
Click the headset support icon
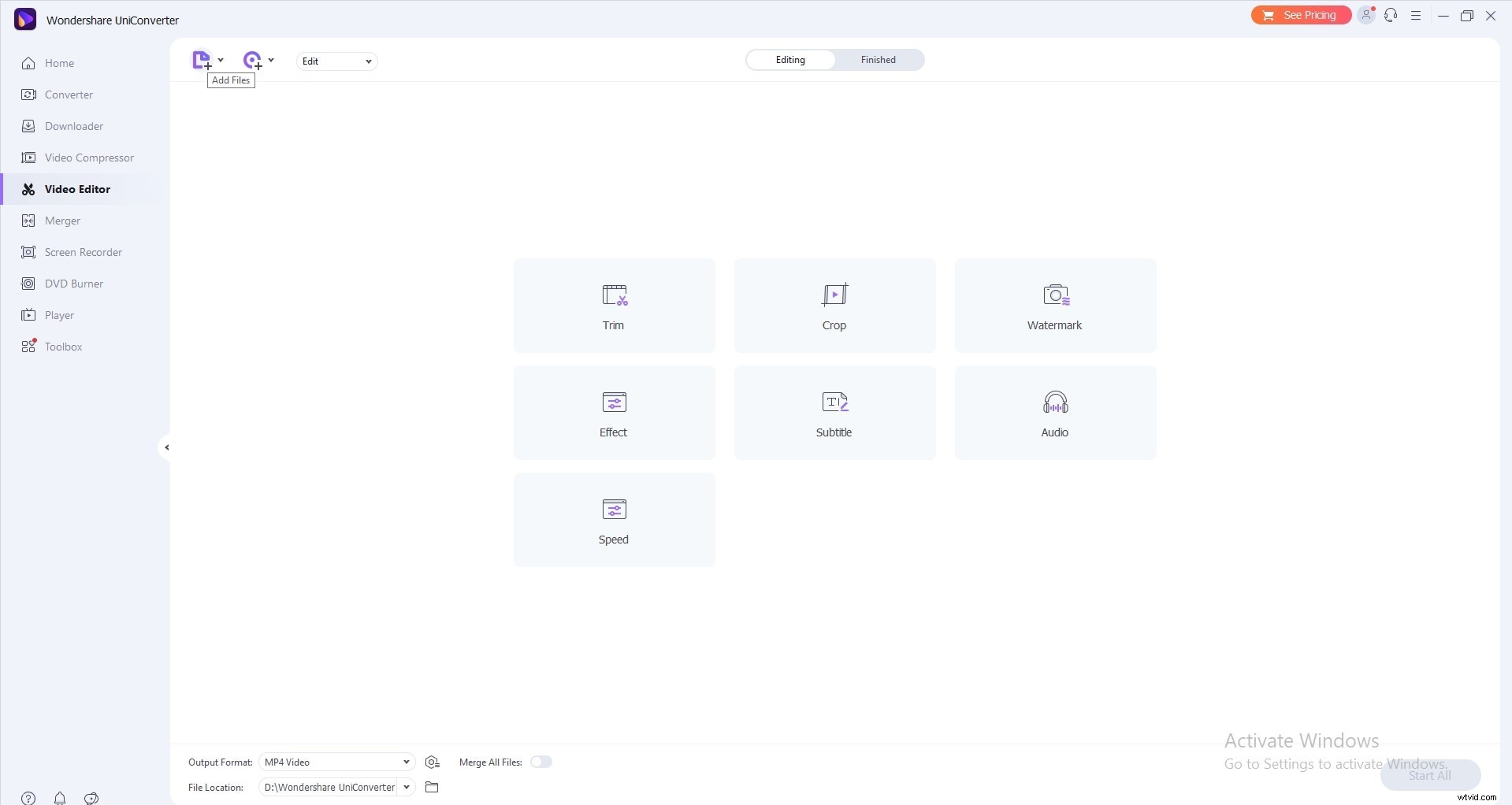tap(1391, 15)
